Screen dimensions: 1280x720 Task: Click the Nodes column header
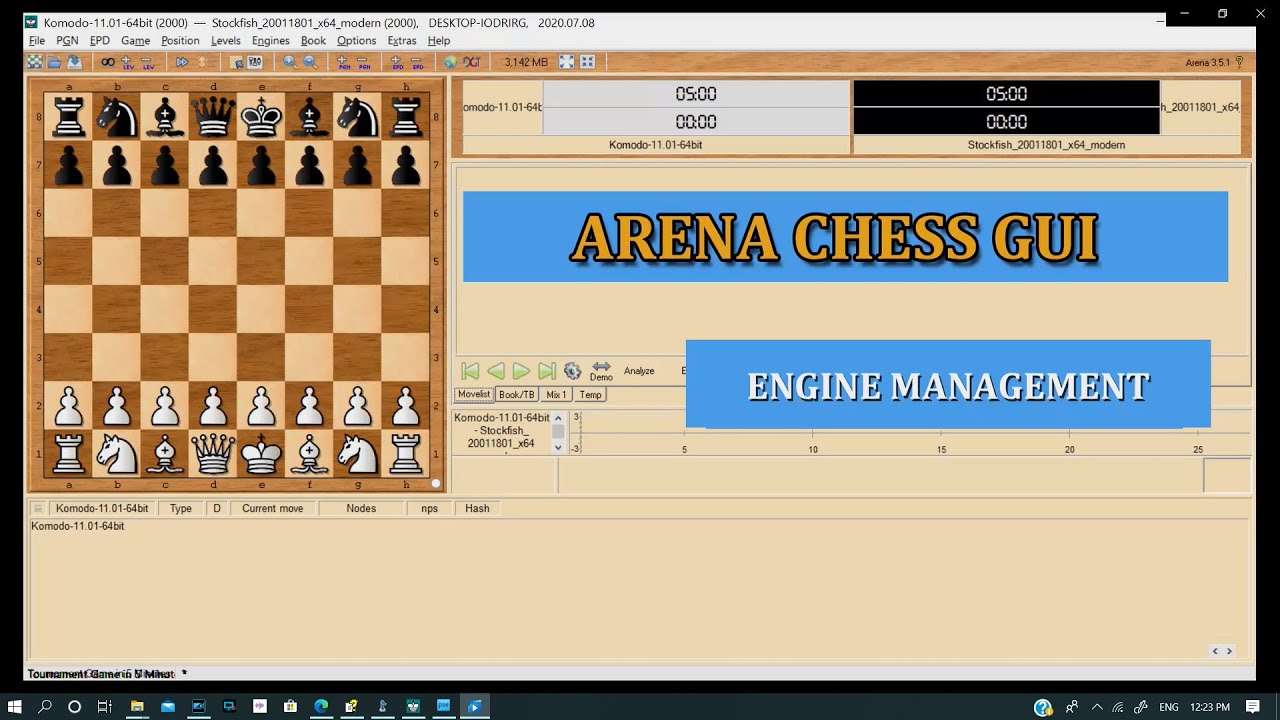(361, 508)
